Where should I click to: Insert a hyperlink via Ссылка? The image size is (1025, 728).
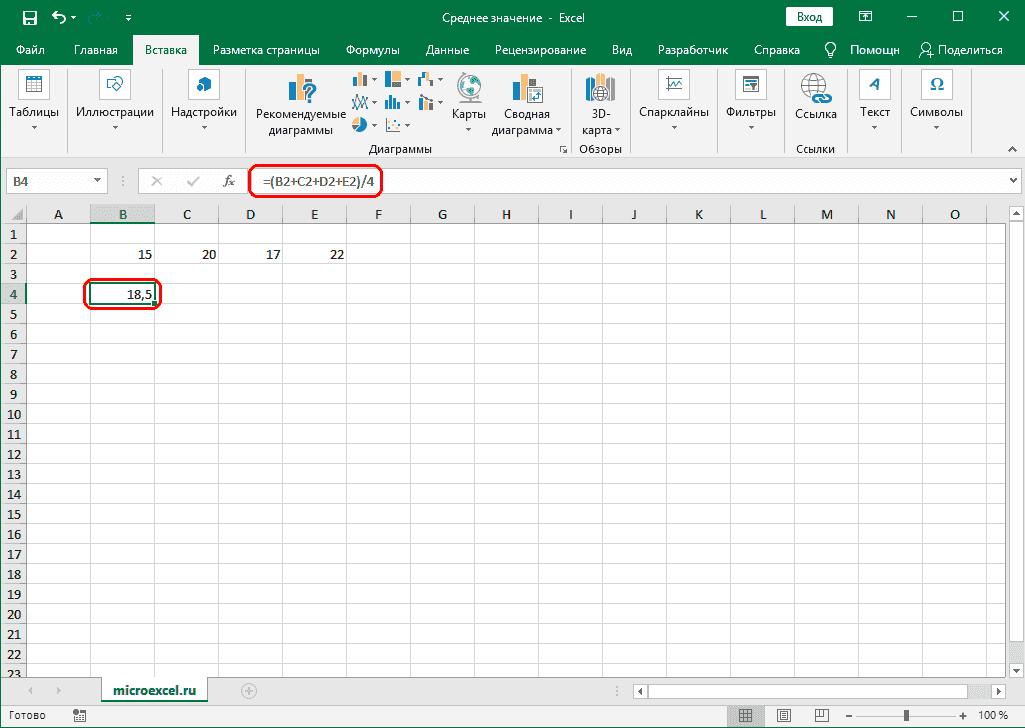point(815,100)
